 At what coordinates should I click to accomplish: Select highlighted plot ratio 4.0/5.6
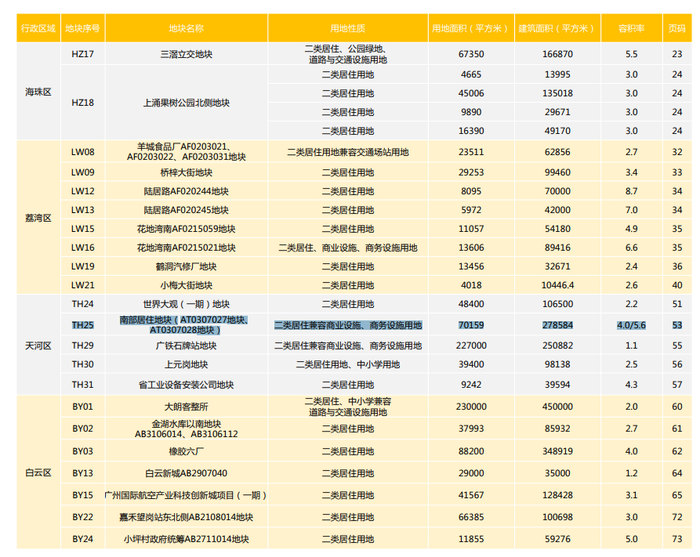click(x=631, y=325)
